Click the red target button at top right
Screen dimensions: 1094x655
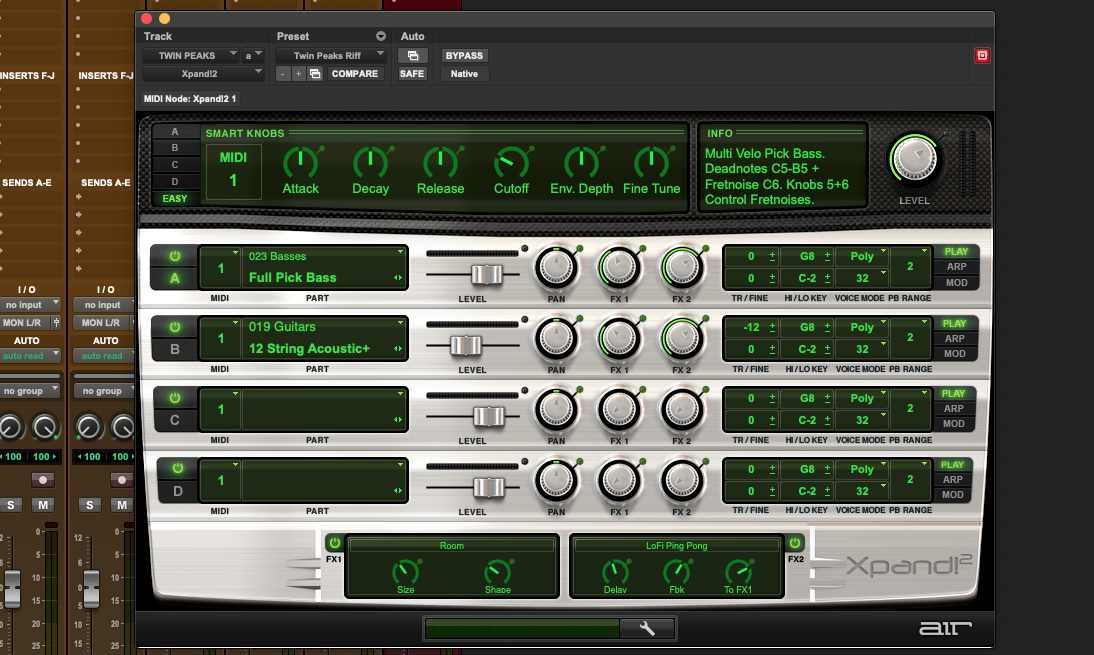982,55
